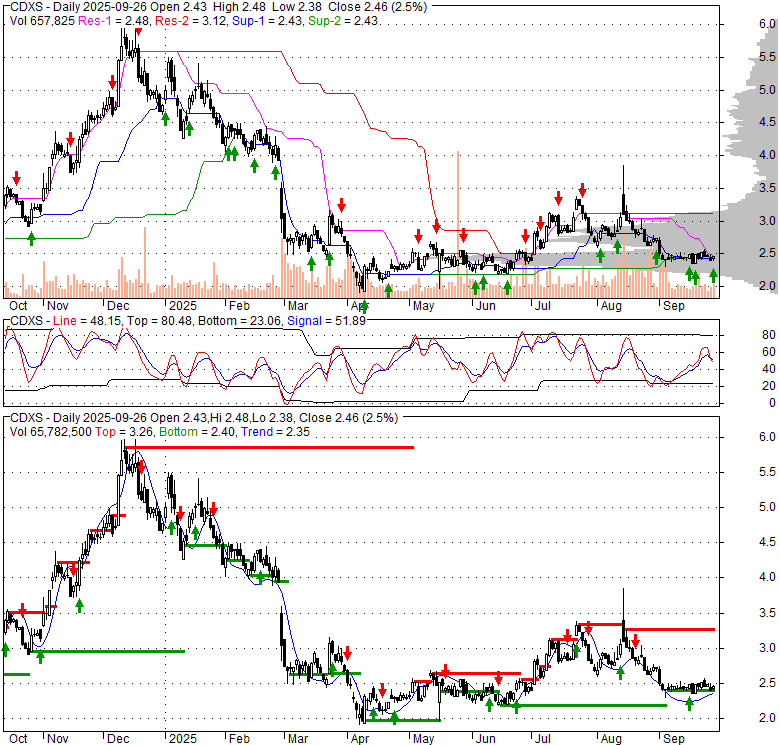Image resolution: width=780 pixels, height=745 pixels.
Task: Click 2025 on the trend chart's time axis
Action: pyautogui.click(x=183, y=739)
